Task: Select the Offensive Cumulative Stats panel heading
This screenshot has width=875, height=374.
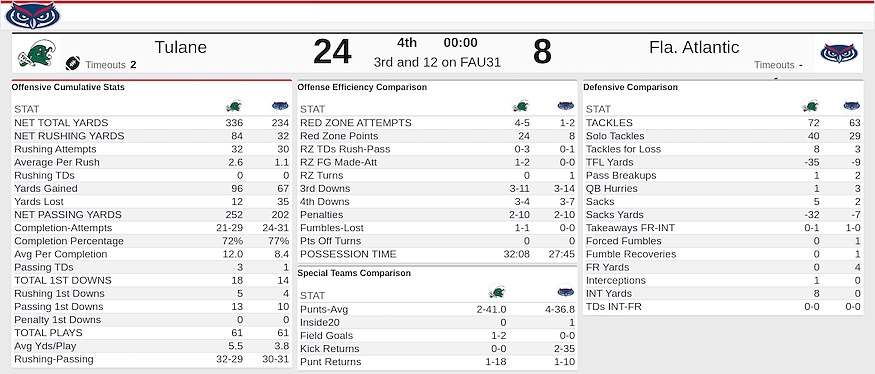Action: point(68,88)
